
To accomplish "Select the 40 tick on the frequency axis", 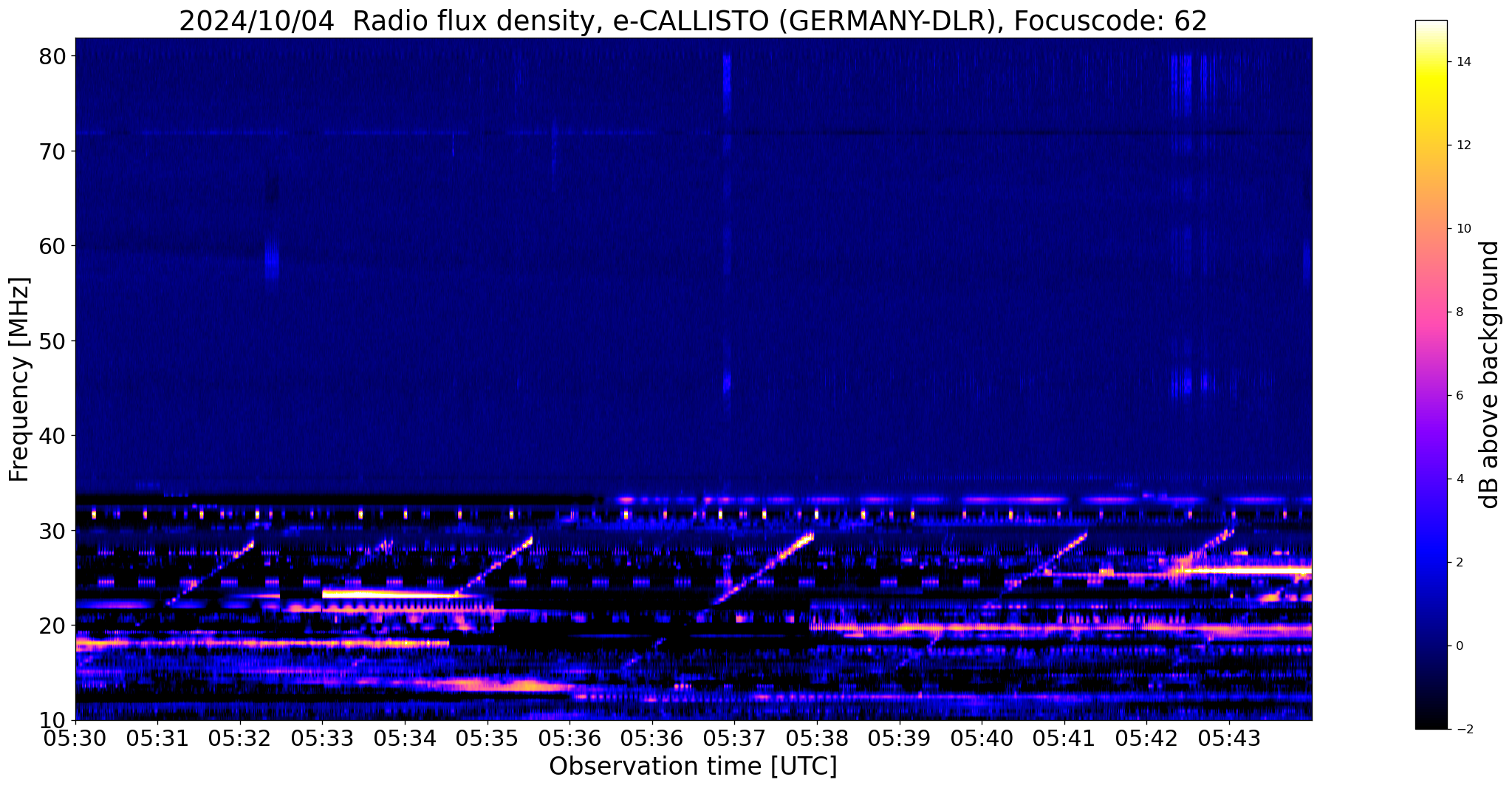I will (52, 436).
